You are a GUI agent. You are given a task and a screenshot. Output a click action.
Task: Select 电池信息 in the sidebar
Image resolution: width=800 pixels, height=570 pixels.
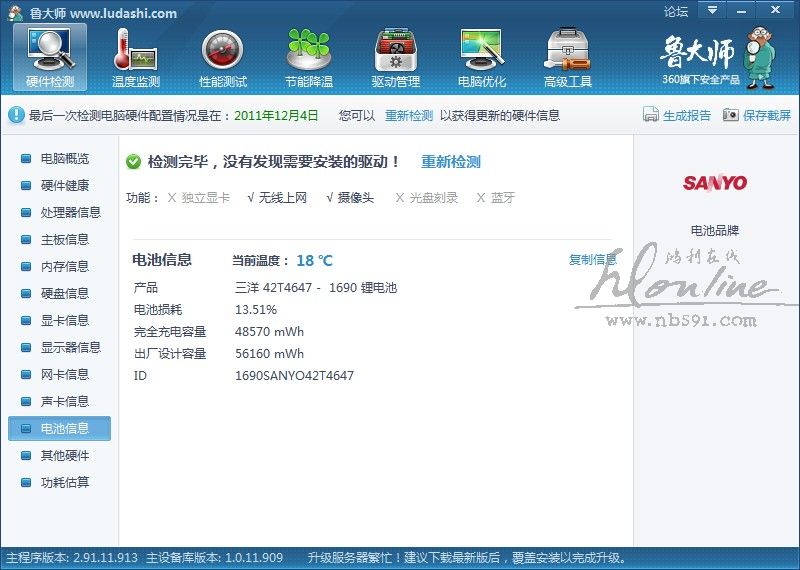point(59,429)
